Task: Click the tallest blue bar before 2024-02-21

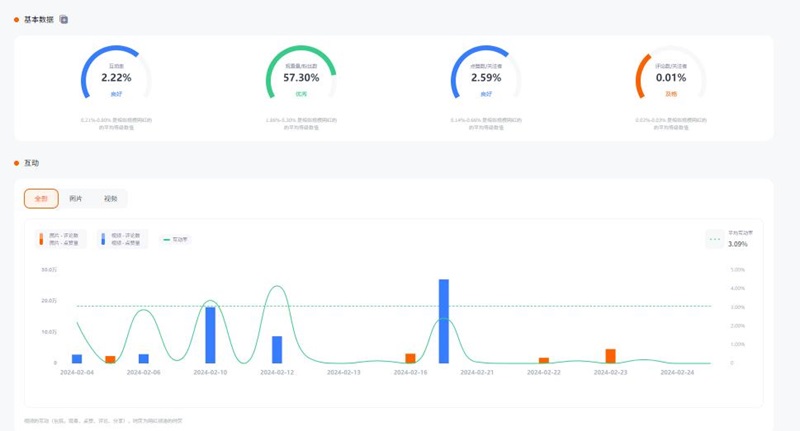Action: pyautogui.click(x=444, y=320)
